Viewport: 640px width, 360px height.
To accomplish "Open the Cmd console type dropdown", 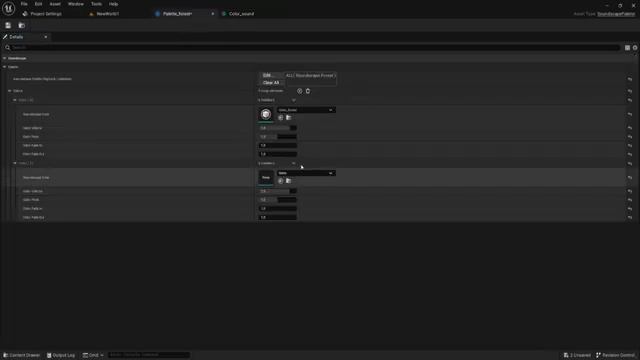I will (93, 355).
